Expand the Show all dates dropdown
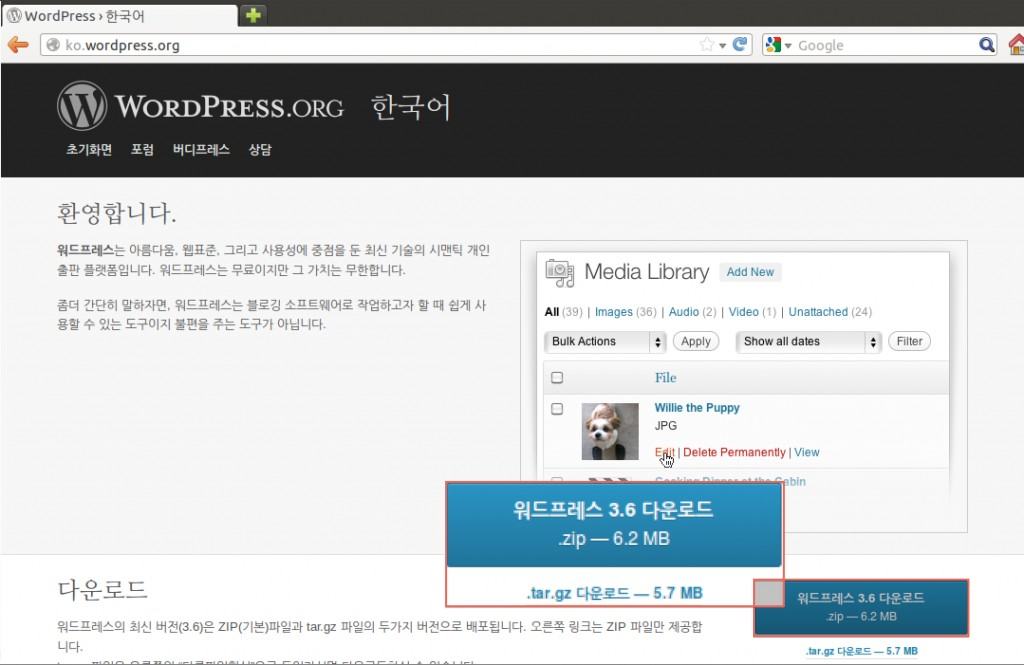 tap(809, 342)
